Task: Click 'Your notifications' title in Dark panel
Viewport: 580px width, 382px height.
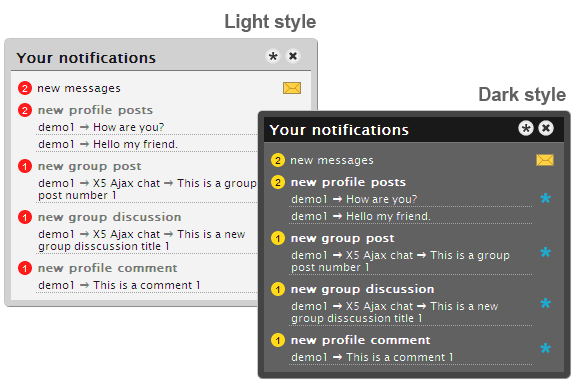Action: pyautogui.click(x=339, y=130)
